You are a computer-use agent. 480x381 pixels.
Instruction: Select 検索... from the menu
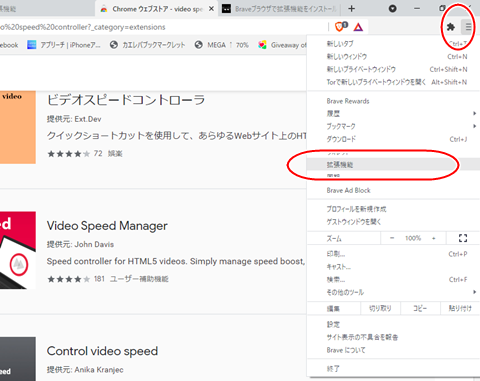click(x=393, y=279)
